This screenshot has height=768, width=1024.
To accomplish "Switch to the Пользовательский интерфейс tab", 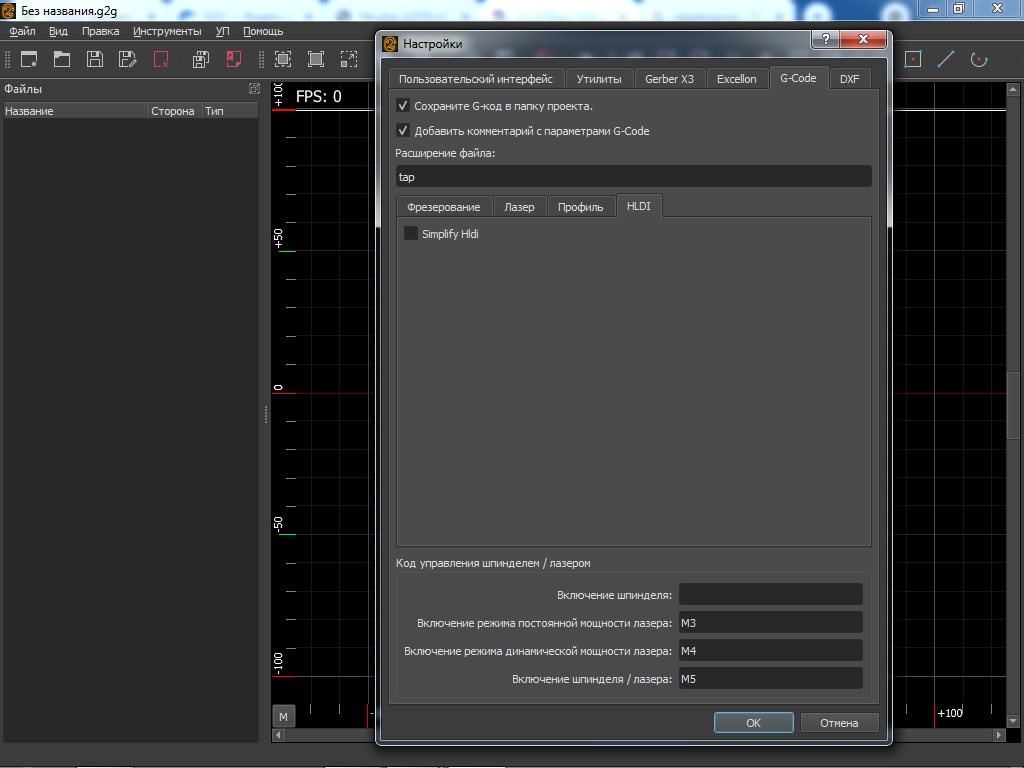I will pos(476,78).
